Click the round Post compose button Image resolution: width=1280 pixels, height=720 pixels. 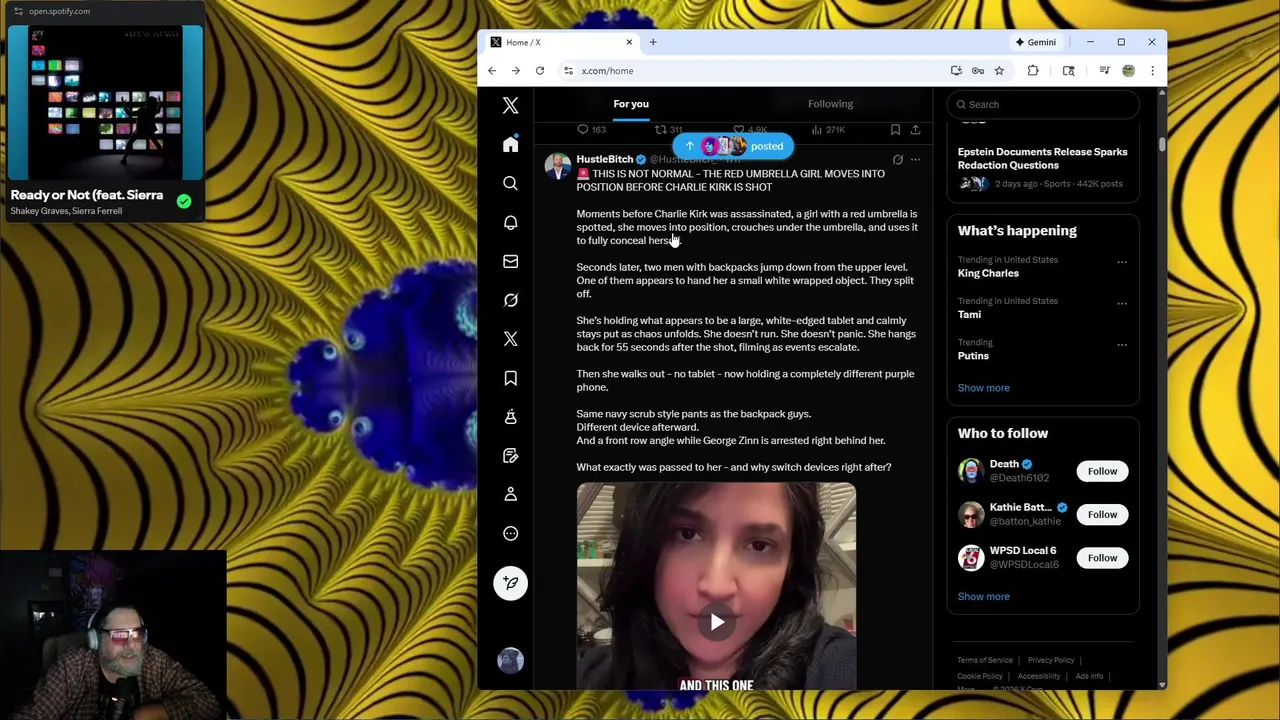click(x=510, y=583)
